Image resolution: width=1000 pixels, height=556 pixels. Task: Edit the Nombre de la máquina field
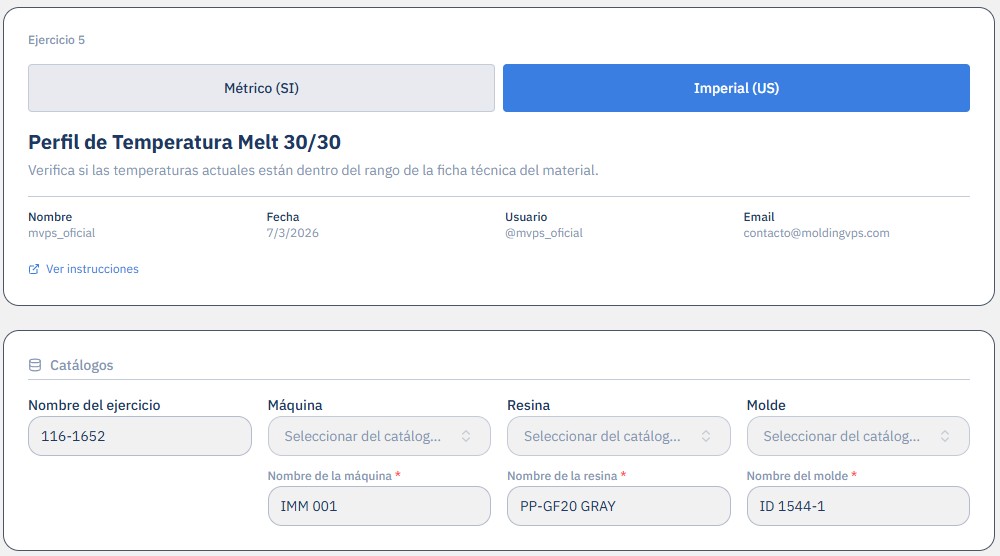[379, 506]
